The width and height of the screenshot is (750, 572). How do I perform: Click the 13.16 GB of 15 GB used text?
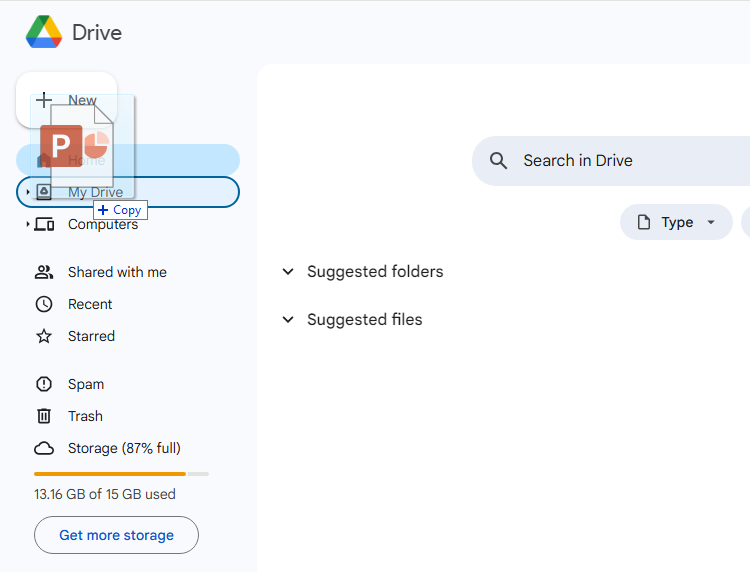click(x=105, y=494)
